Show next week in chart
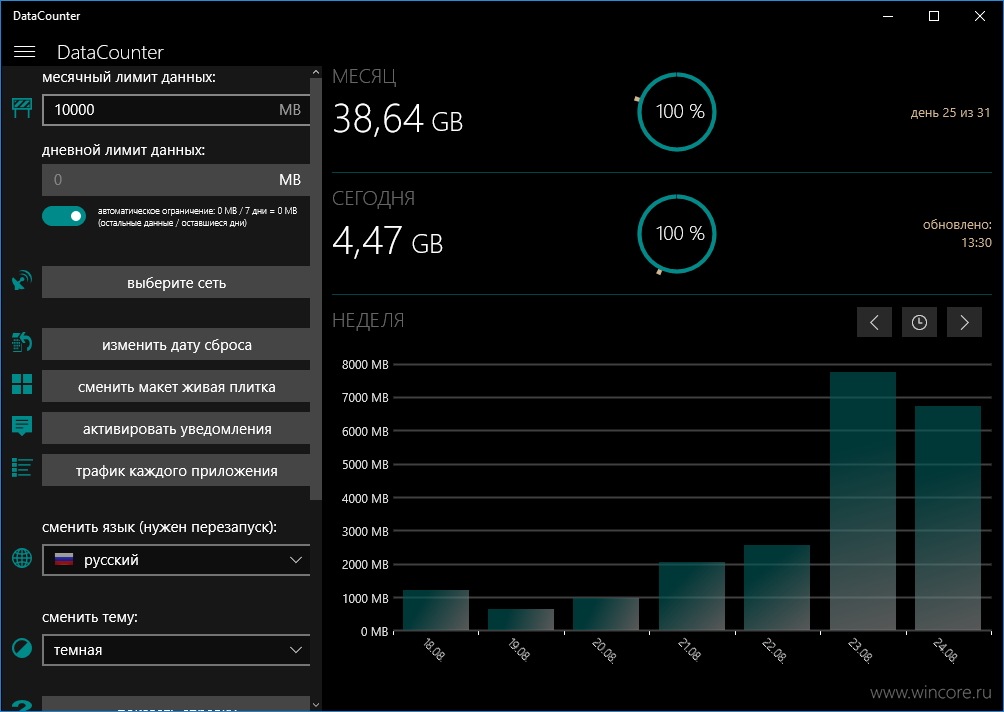This screenshot has height=712, width=1004. pos(964,322)
